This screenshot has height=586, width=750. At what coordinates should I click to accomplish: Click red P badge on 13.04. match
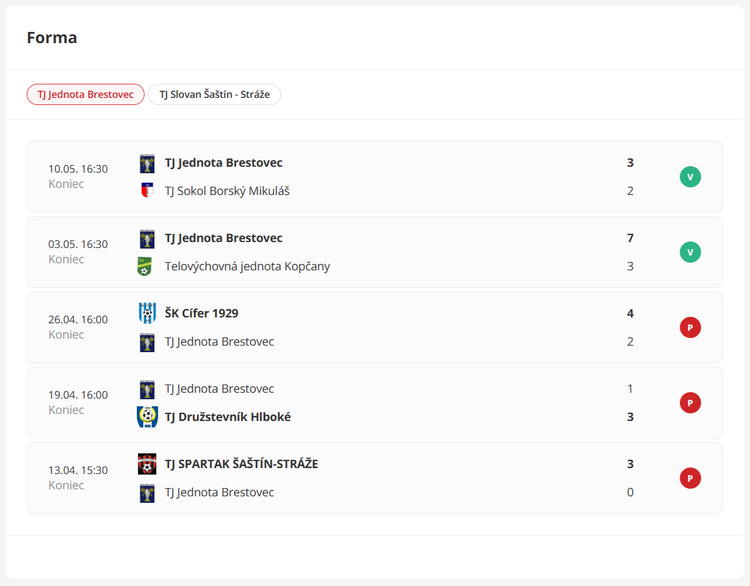coord(690,478)
